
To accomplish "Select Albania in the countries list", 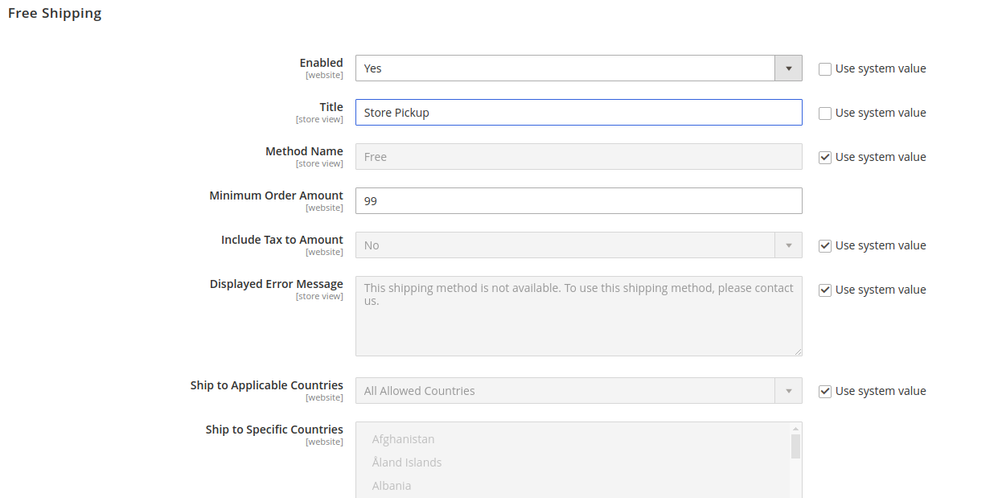I will click(391, 486).
